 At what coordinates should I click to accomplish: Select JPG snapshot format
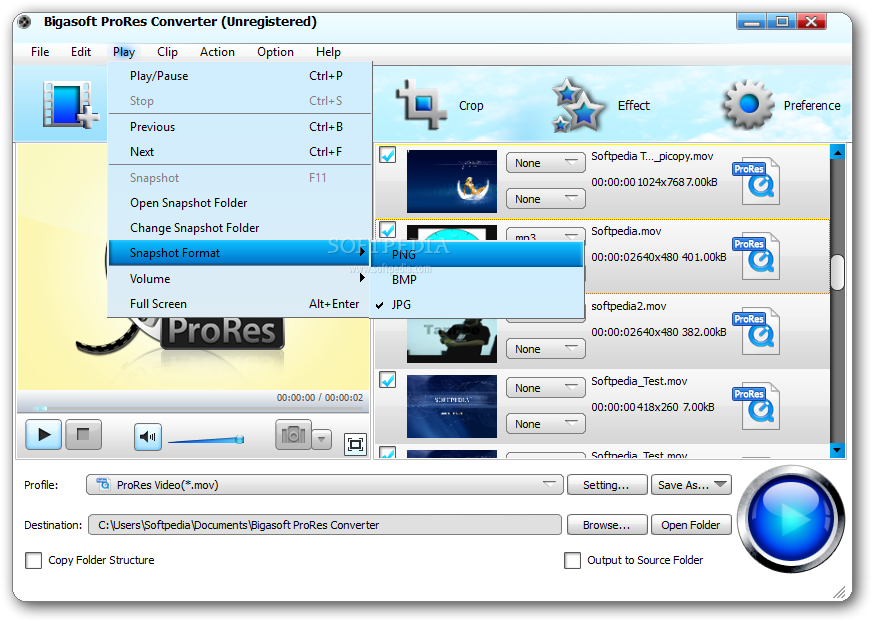coord(478,305)
